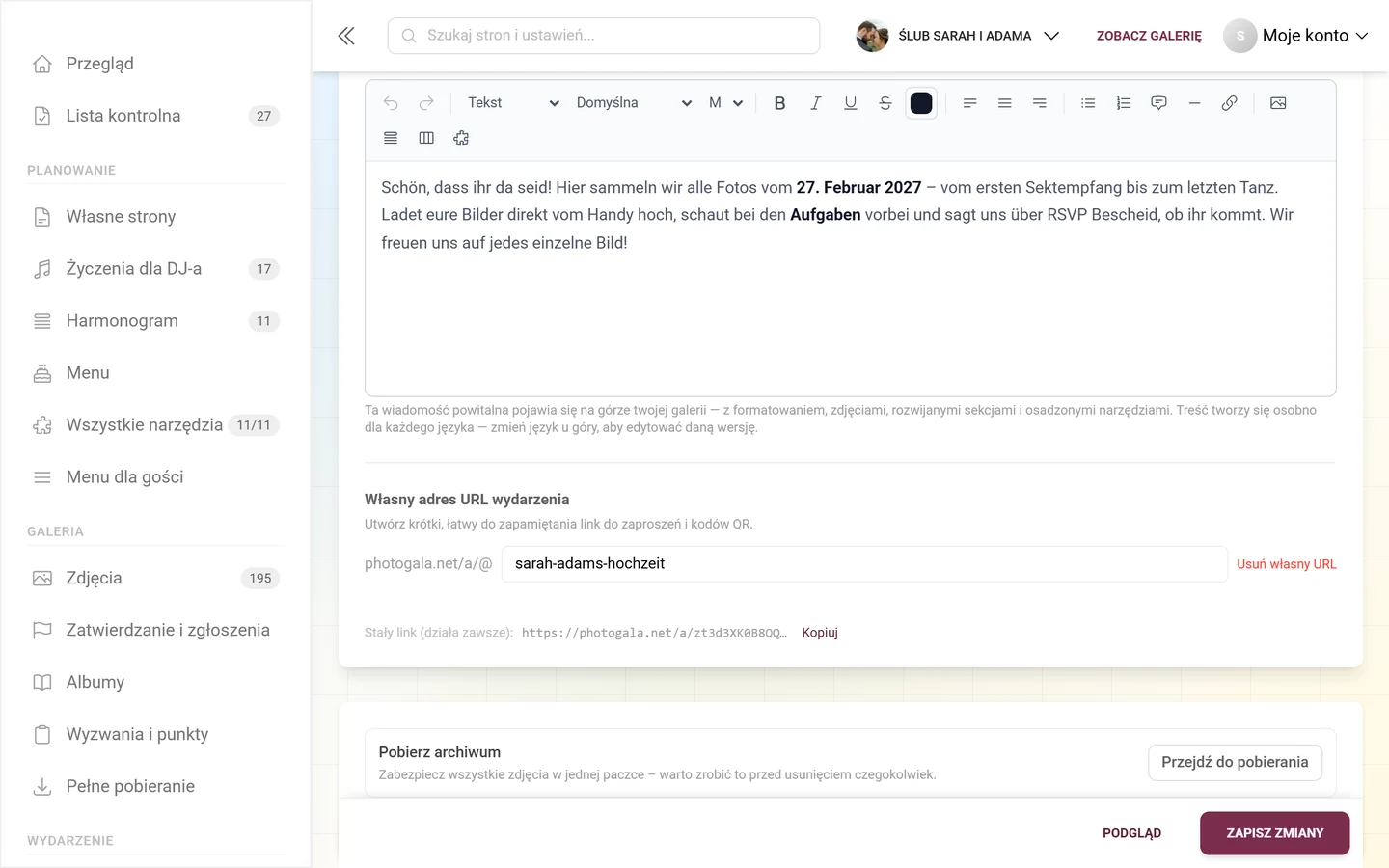Click the 11/11 badge by Wszystkie narzędzia
This screenshot has height=868, width=1389.
(254, 425)
